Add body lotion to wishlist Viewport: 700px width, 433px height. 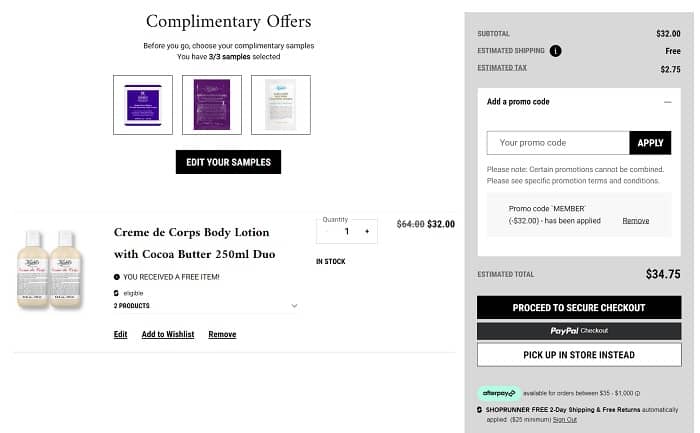168,334
